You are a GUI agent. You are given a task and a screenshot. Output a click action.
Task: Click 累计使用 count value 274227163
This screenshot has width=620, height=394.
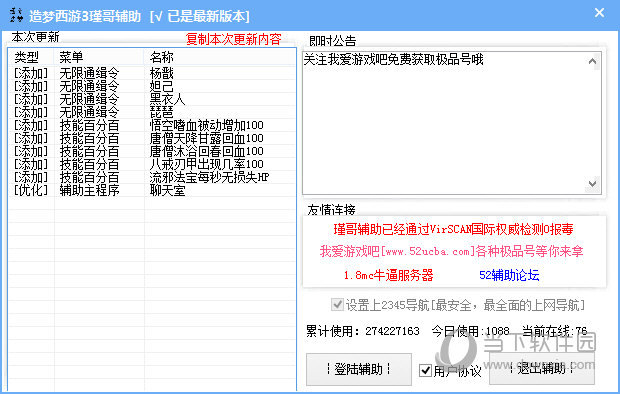click(392, 331)
